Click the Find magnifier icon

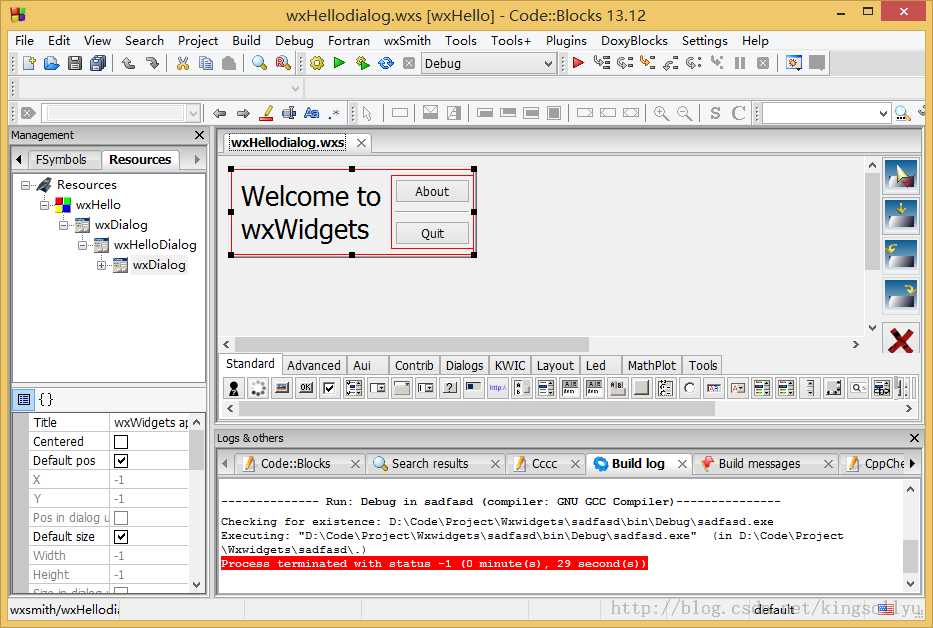click(x=259, y=63)
